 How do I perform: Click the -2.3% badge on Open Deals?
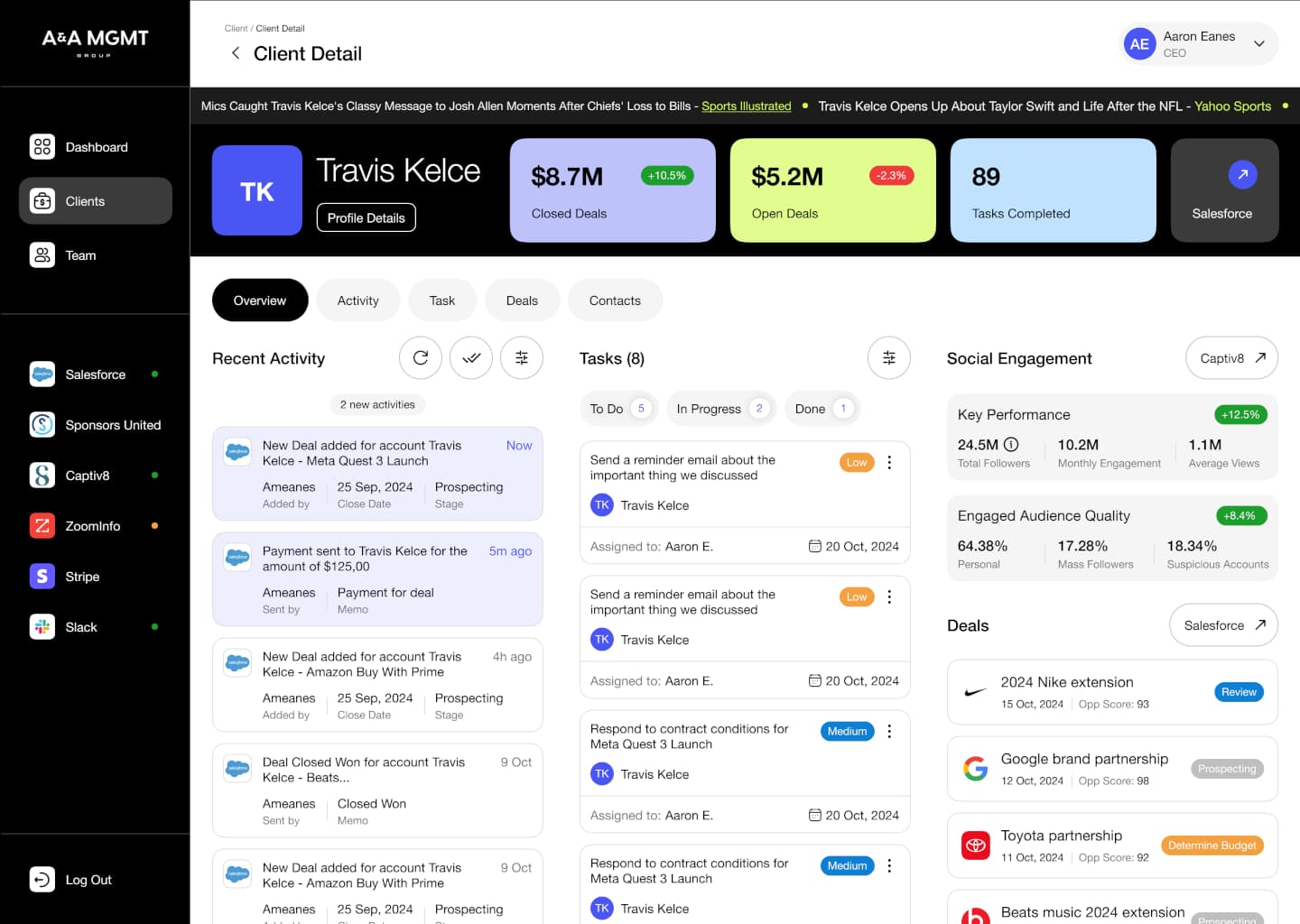click(891, 176)
